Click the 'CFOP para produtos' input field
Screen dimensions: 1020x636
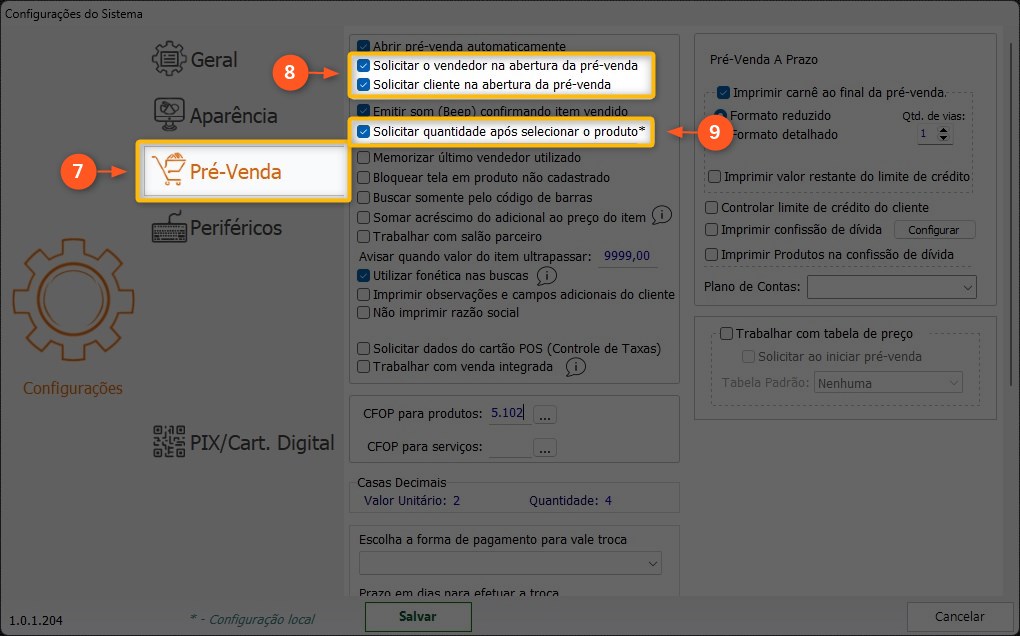tap(507, 413)
